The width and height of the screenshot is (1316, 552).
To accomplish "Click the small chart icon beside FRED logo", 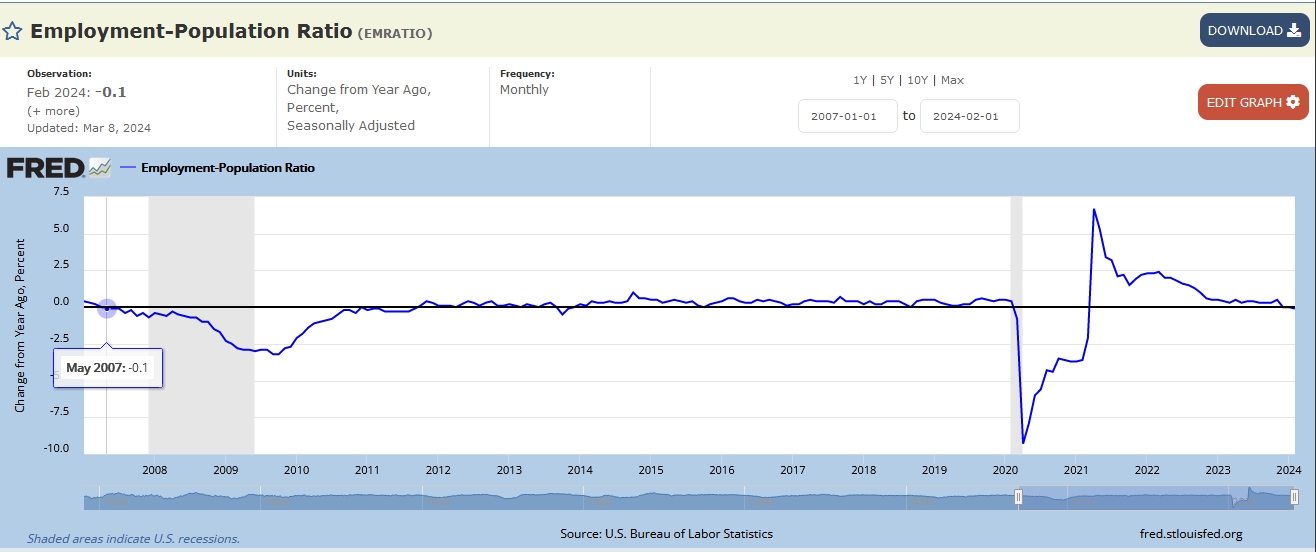I will tap(100, 168).
